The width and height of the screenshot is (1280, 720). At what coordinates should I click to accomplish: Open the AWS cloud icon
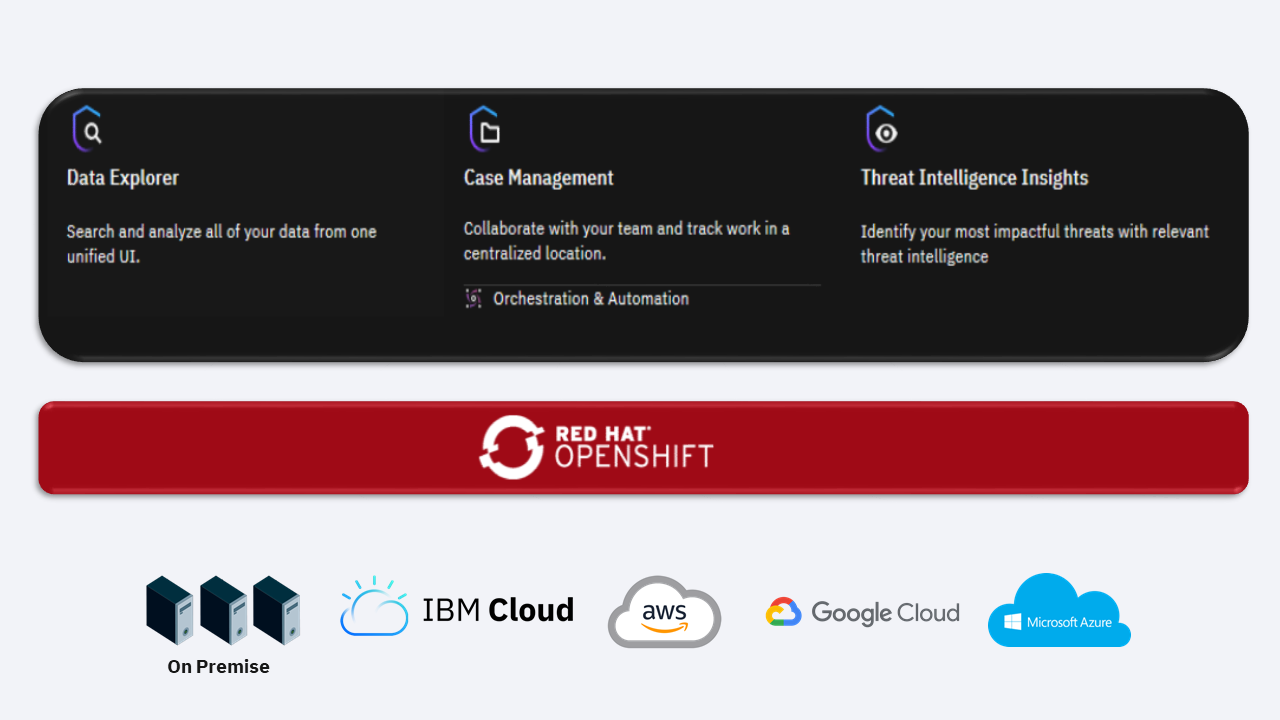pyautogui.click(x=663, y=612)
